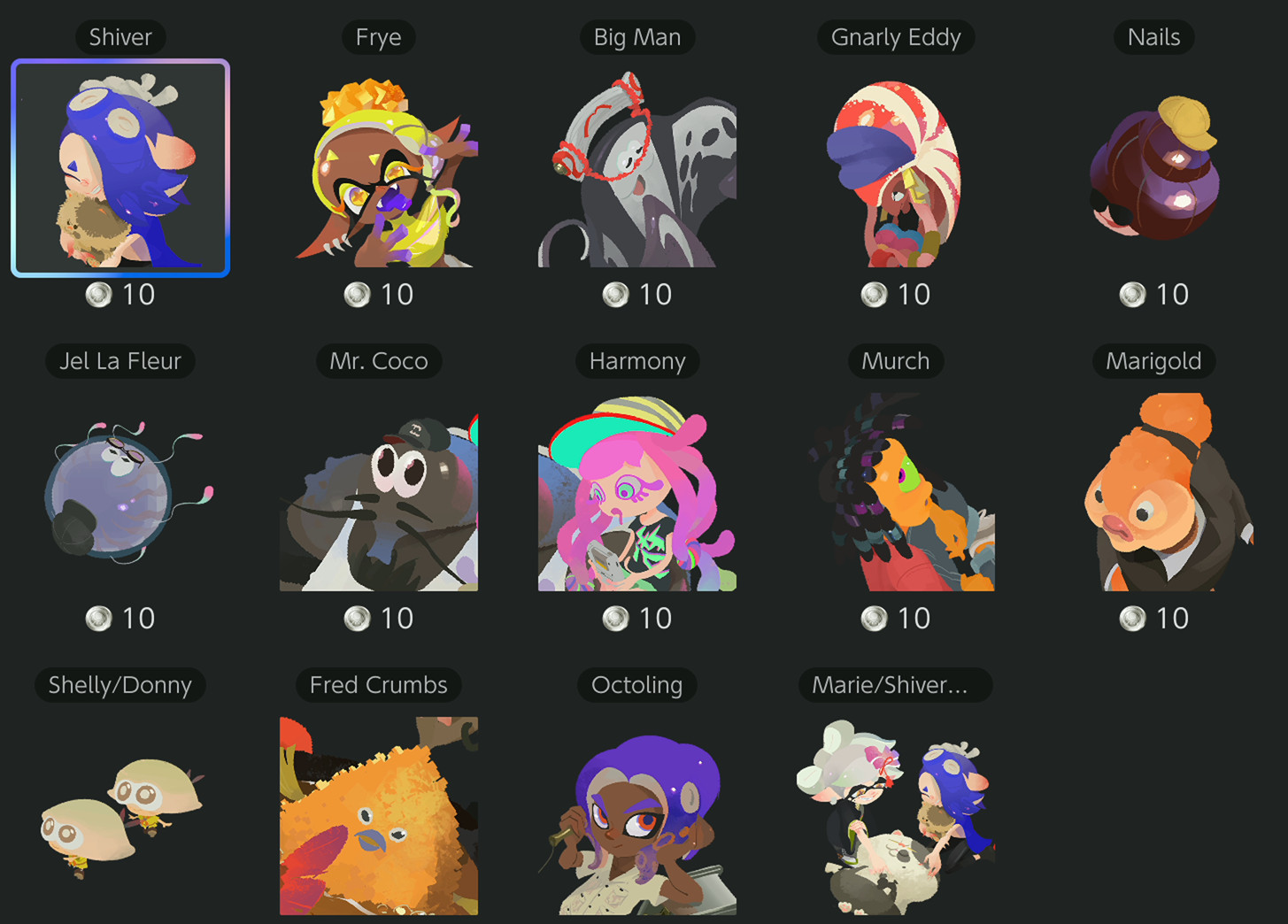1288x924 pixels.
Task: Choose the Murch icon
Action: click(x=896, y=492)
